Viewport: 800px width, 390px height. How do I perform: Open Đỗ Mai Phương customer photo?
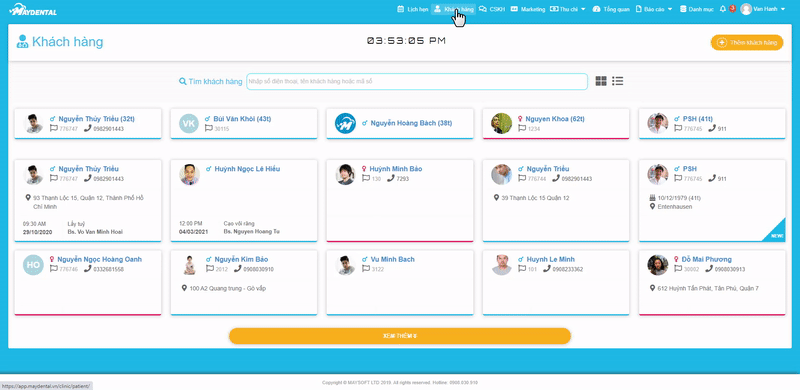pyautogui.click(x=658, y=265)
